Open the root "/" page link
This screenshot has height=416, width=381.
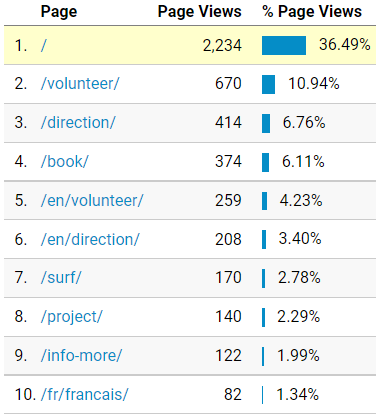pyautogui.click(x=43, y=45)
